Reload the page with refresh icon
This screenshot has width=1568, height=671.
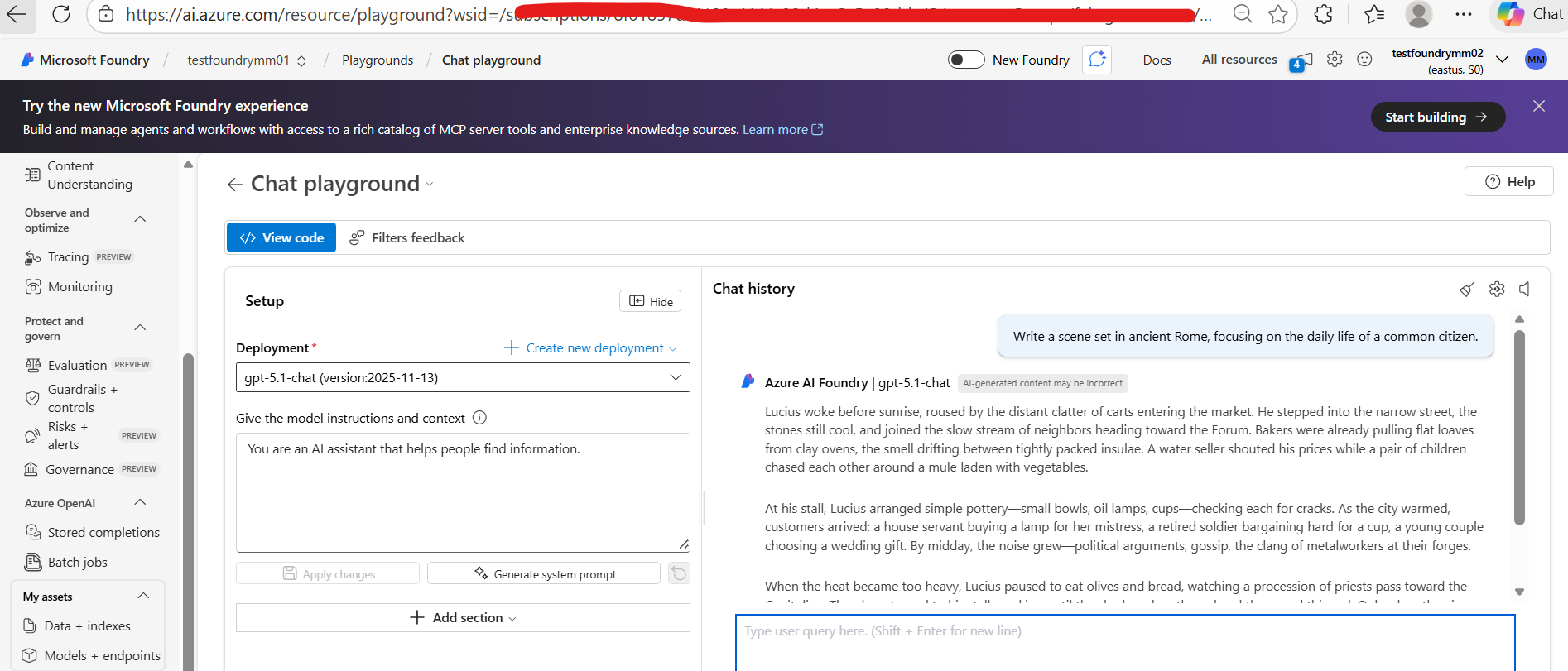61,14
